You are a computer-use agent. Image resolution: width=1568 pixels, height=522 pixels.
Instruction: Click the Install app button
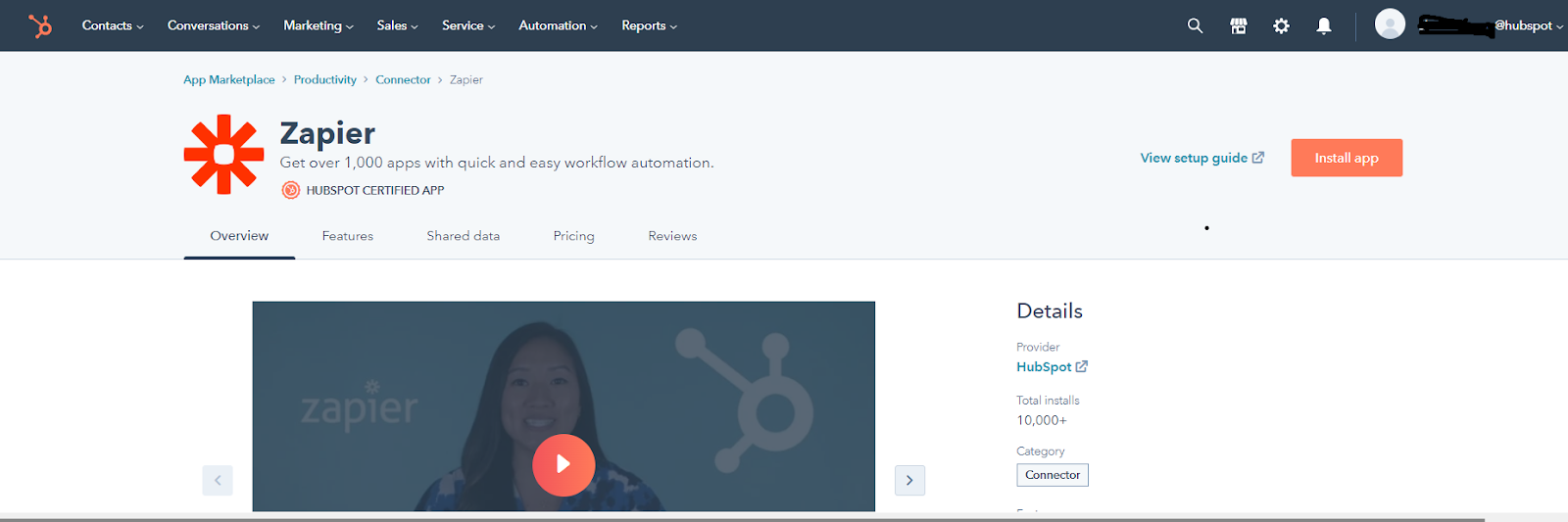coord(1347,158)
